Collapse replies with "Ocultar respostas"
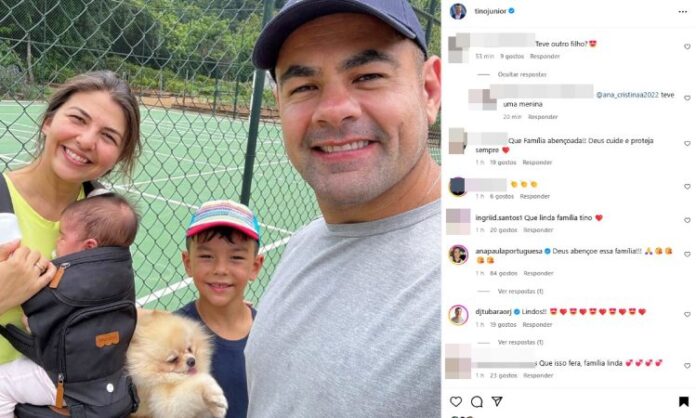The height and width of the screenshot is (418, 696). pos(522,75)
